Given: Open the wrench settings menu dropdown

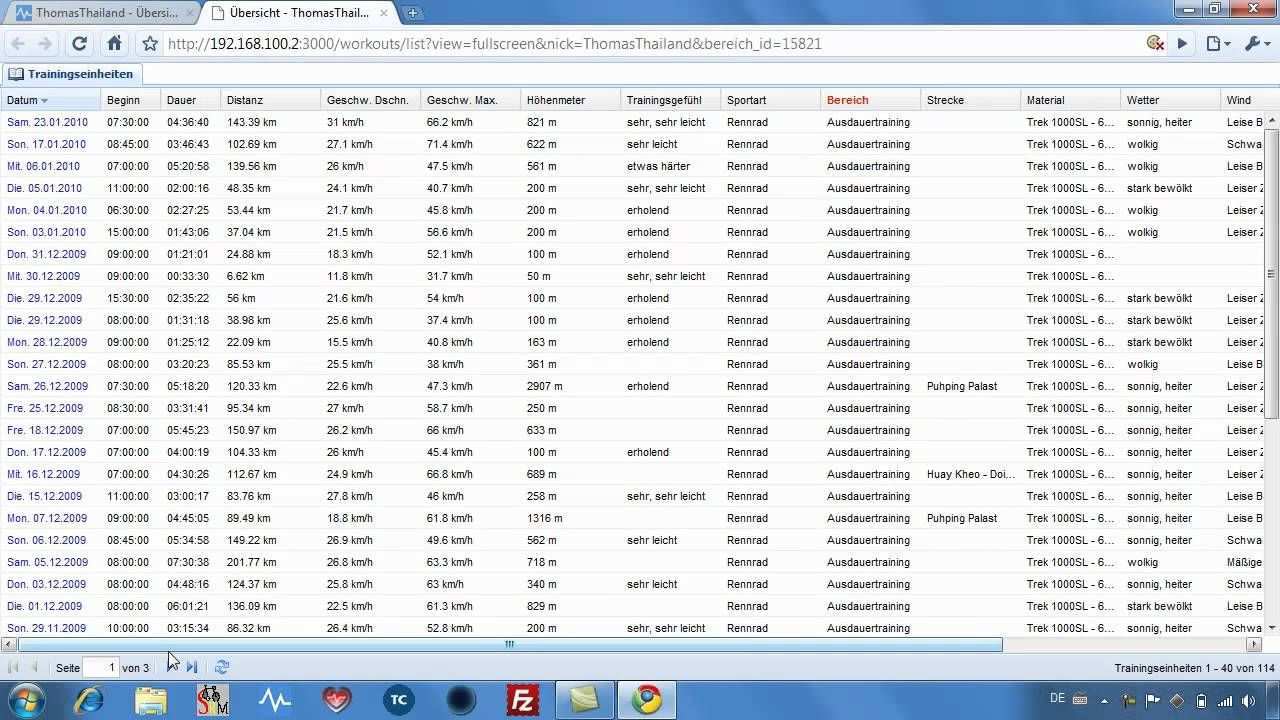Looking at the screenshot, I should (1255, 44).
